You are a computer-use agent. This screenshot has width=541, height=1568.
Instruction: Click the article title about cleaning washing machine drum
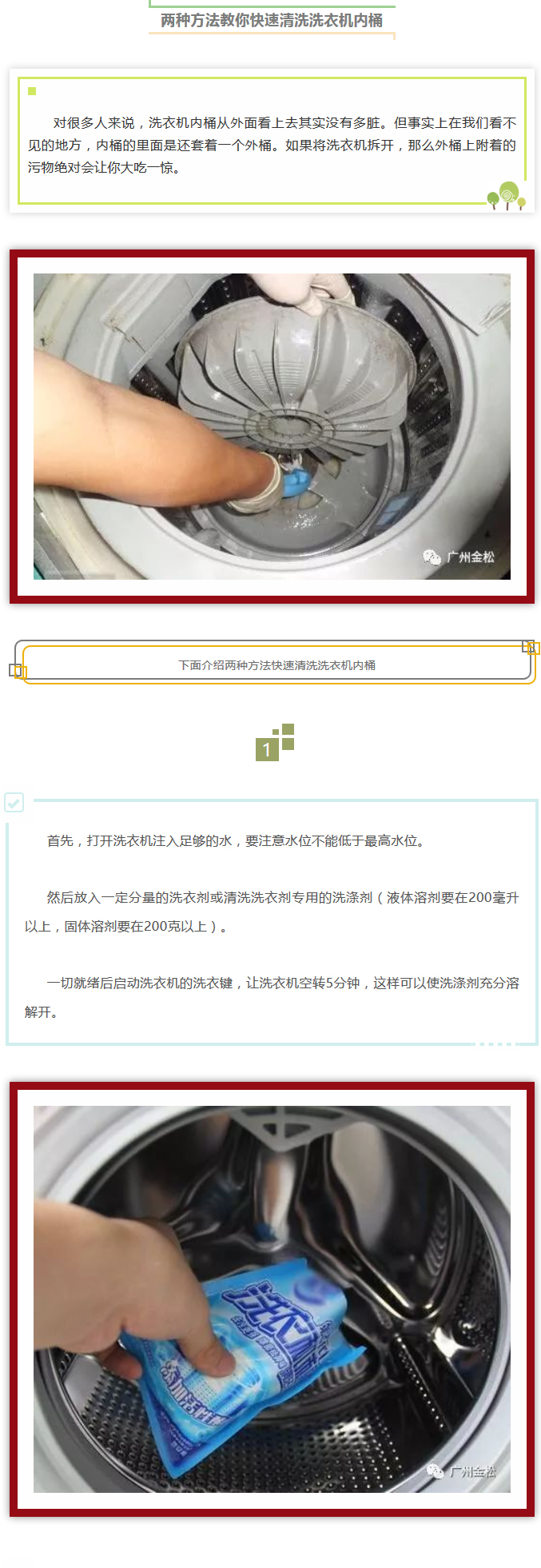point(272,20)
